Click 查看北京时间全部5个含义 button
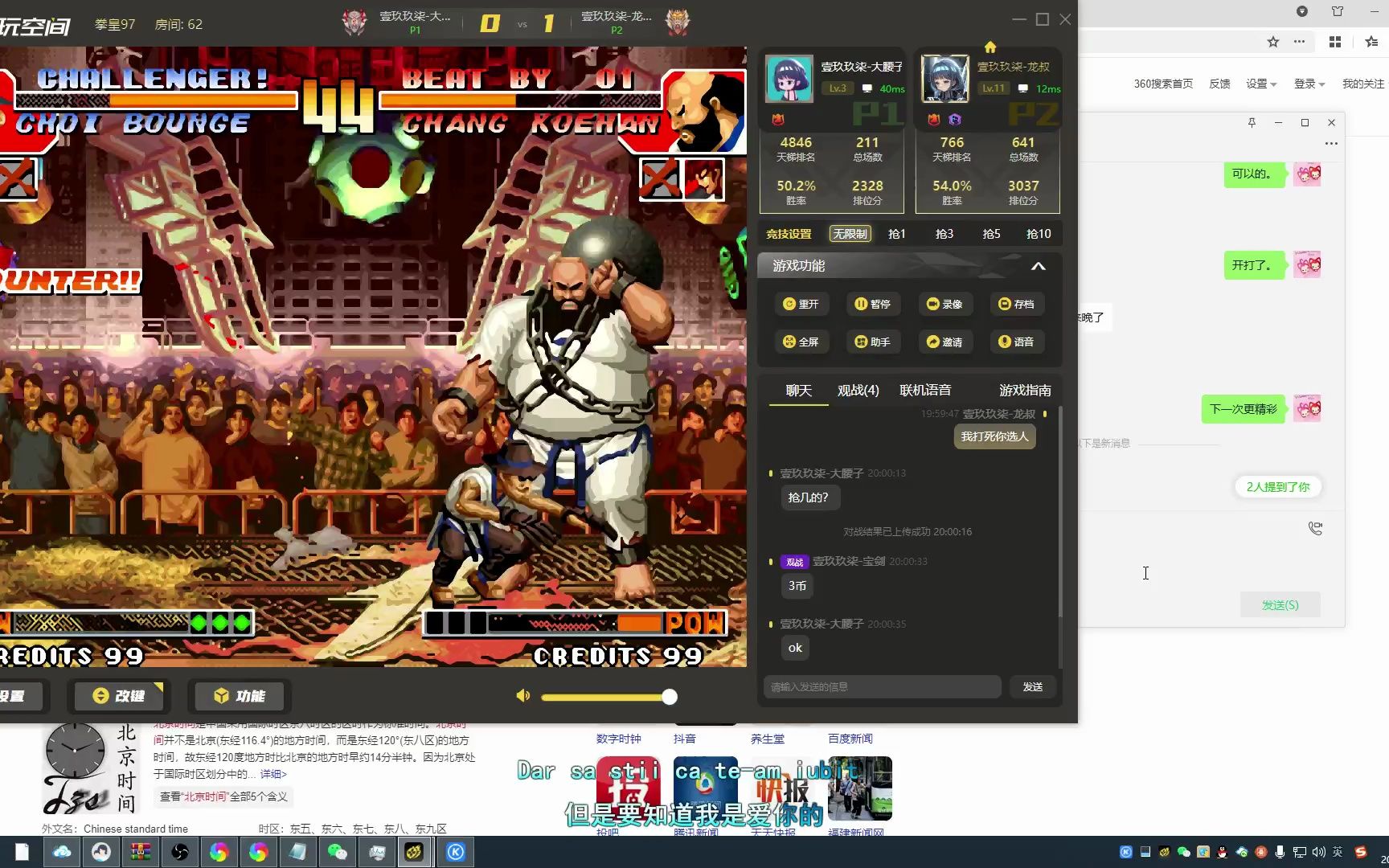The height and width of the screenshot is (868, 1389). pos(223,796)
